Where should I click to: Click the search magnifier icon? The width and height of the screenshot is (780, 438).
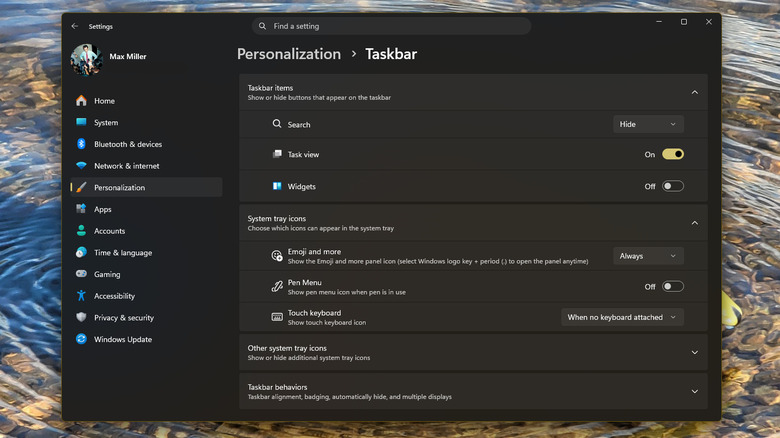click(262, 26)
